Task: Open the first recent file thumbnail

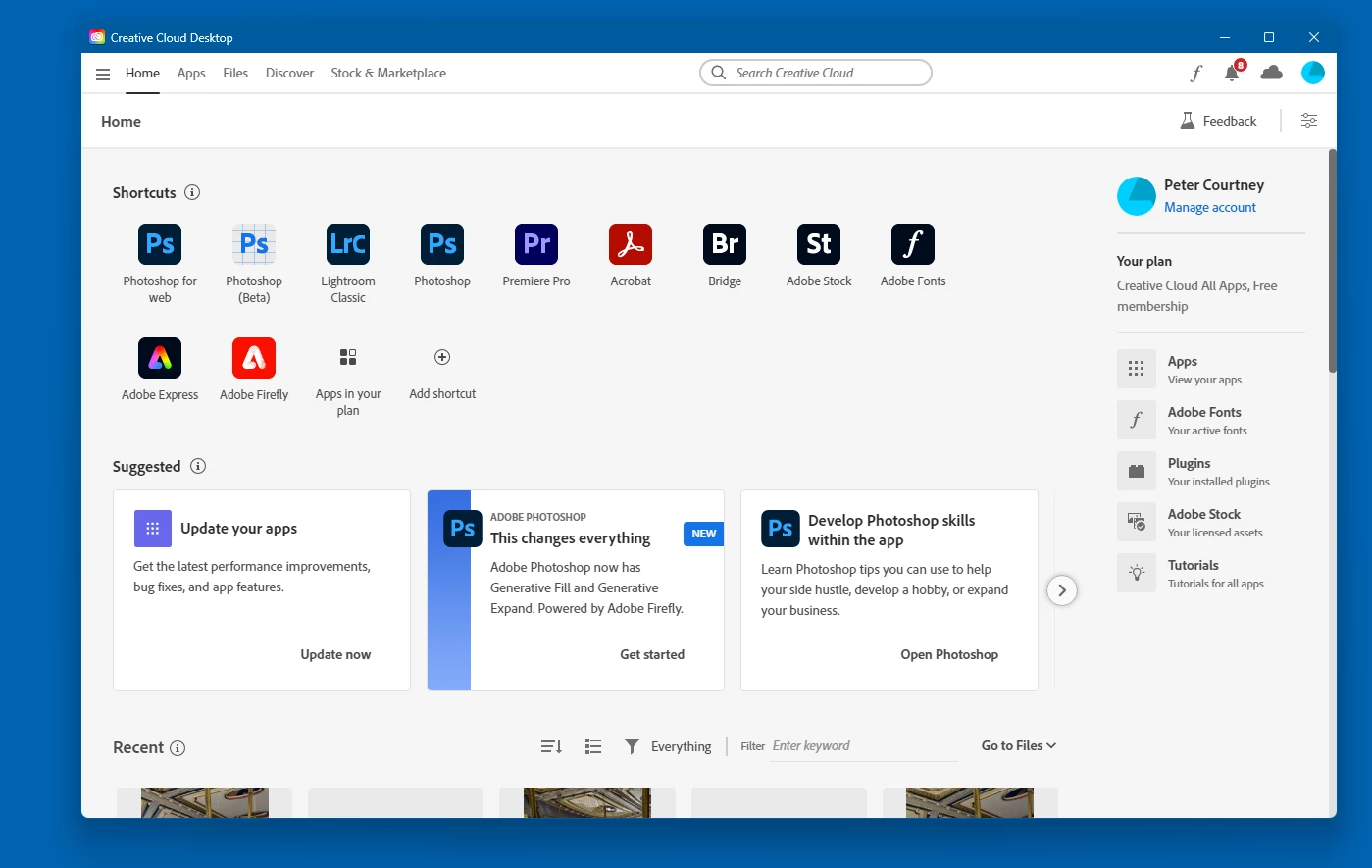Action: [x=205, y=802]
